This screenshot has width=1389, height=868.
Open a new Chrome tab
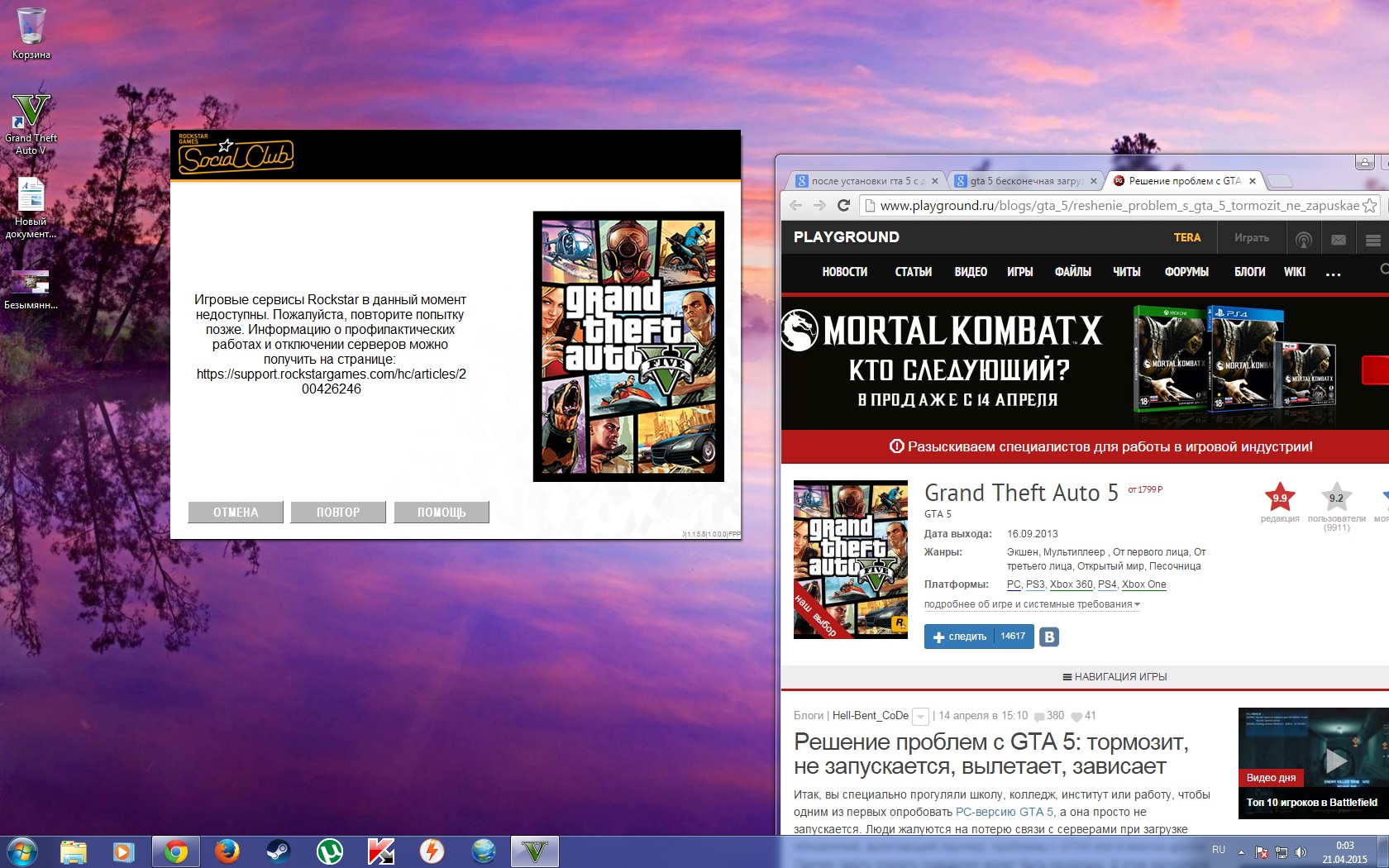[x=1280, y=181]
